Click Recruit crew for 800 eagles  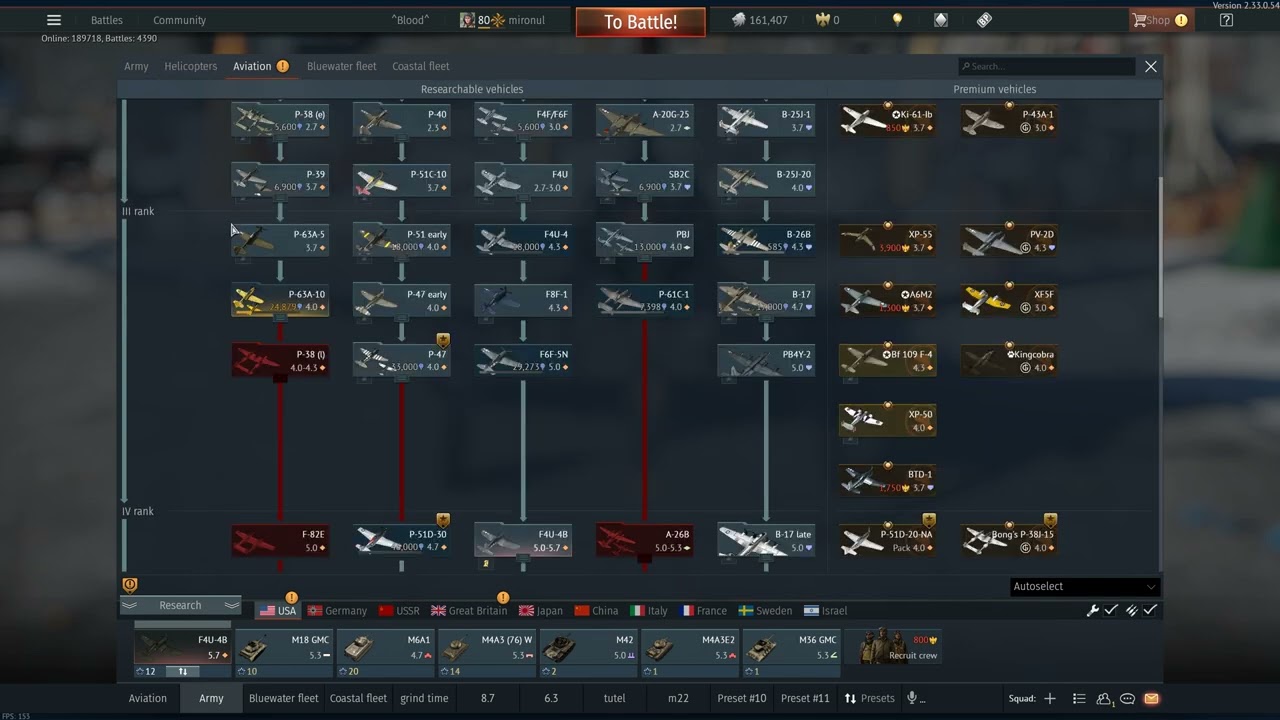click(893, 647)
